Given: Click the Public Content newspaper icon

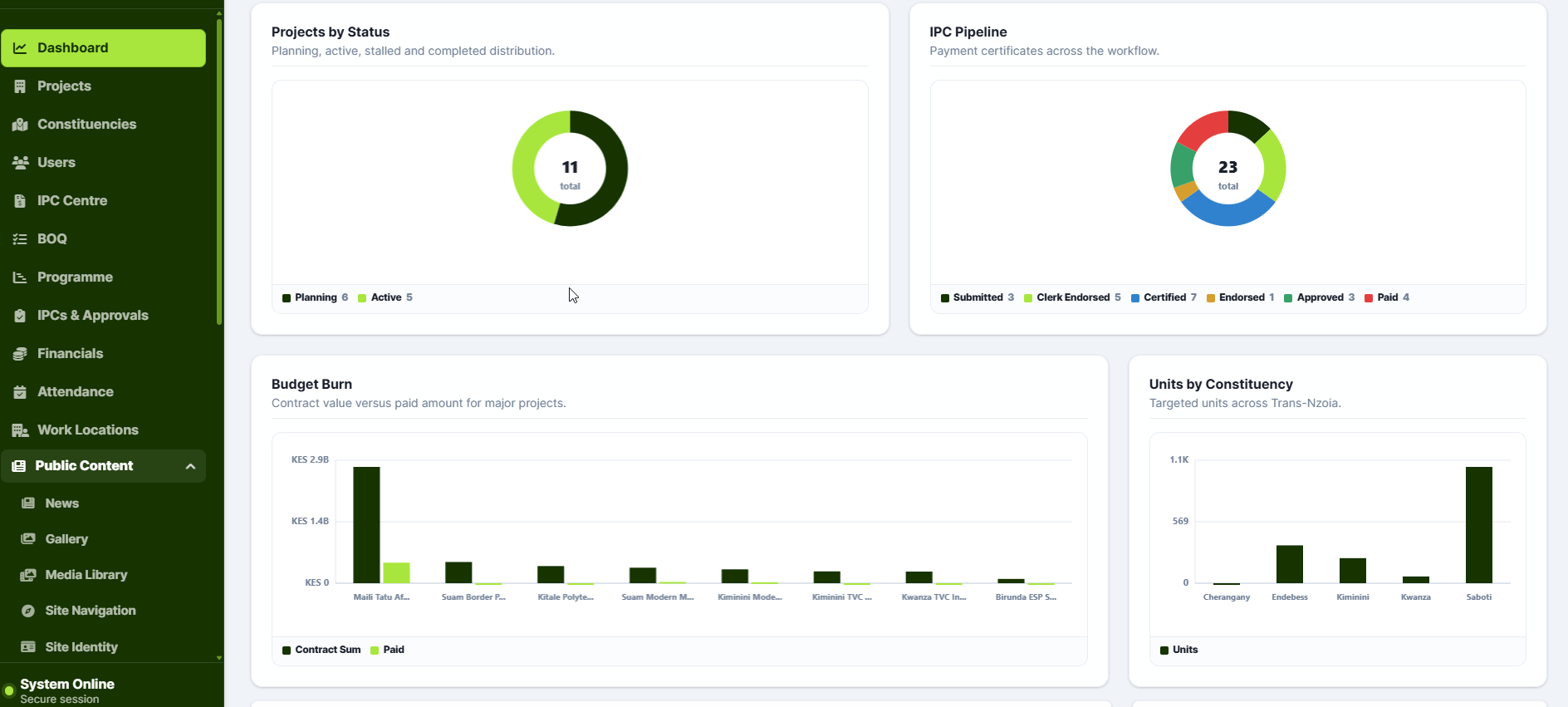Looking at the screenshot, I should click(x=18, y=466).
